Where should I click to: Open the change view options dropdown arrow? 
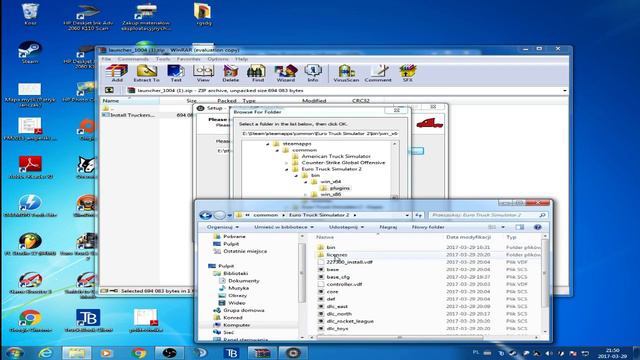click(x=503, y=227)
